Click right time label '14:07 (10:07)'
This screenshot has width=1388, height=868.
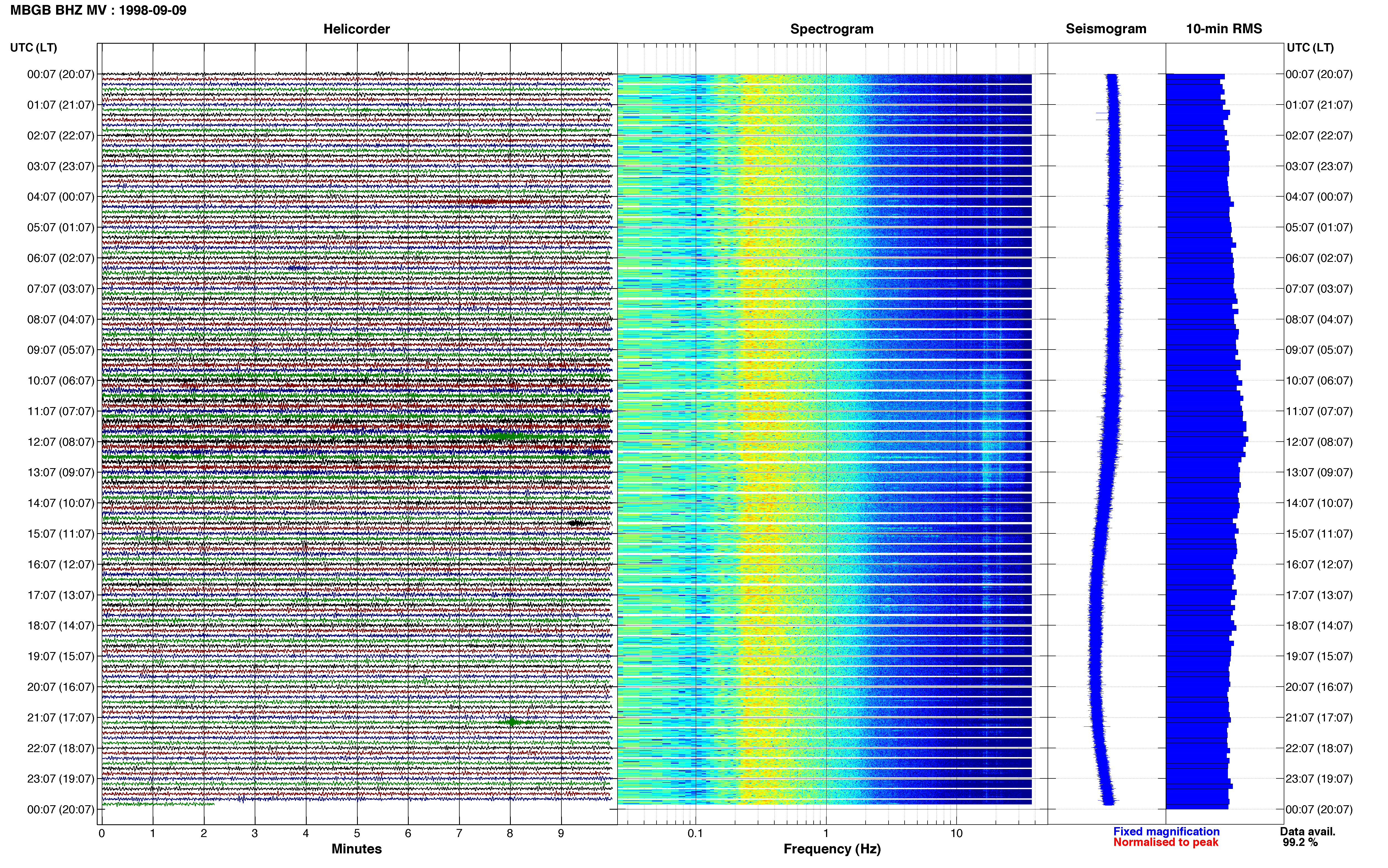[1319, 503]
